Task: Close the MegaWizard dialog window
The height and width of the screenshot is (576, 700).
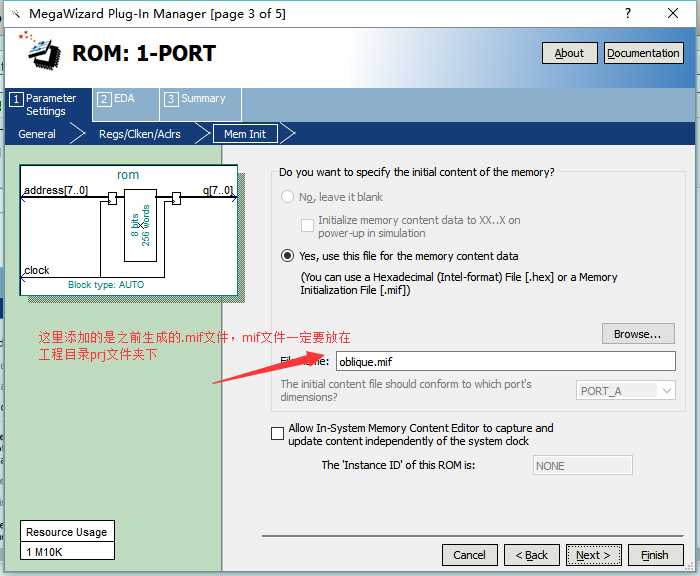Action: pyautogui.click(x=673, y=13)
